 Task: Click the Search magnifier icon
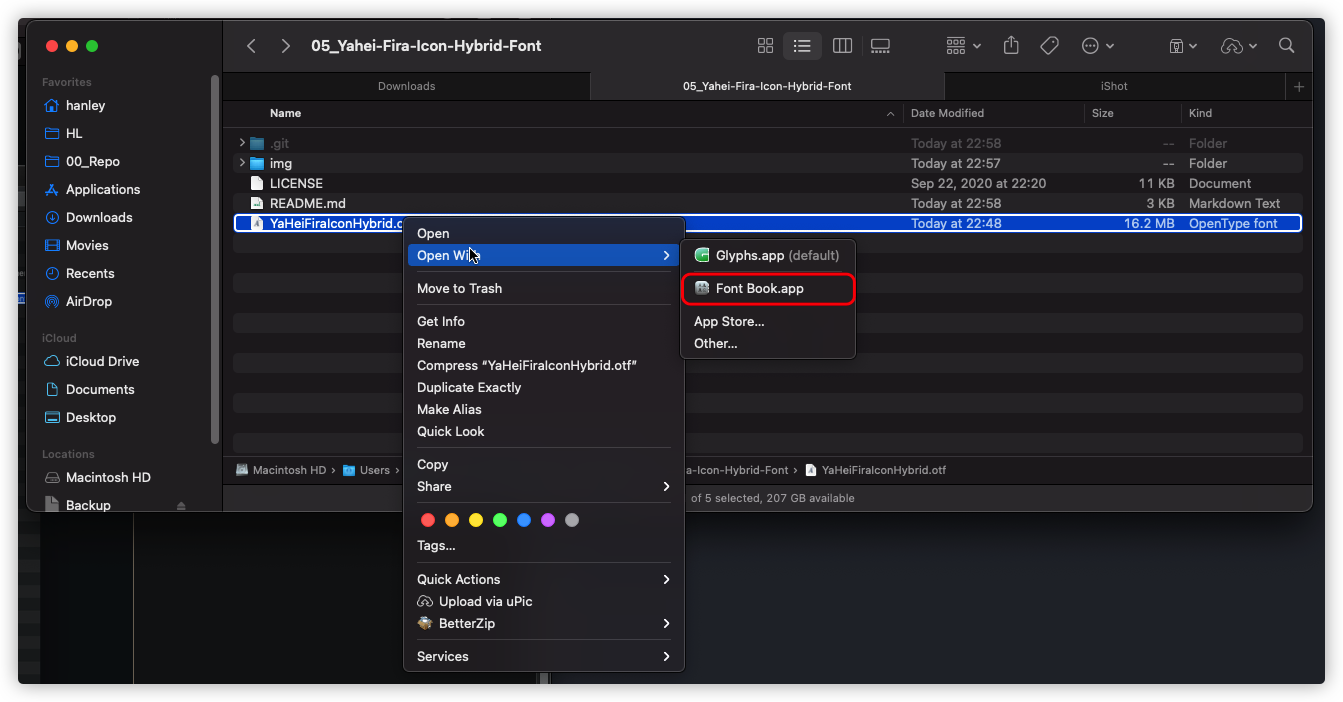pos(1287,46)
